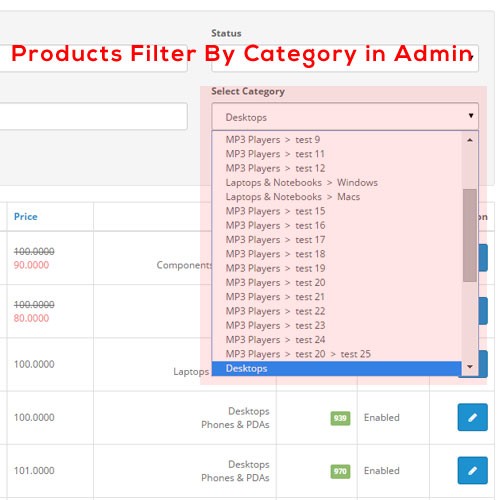Viewport: 500px width, 500px height.
Task: Choose 'MP3 Players > test 9' option
Action: tap(337, 140)
